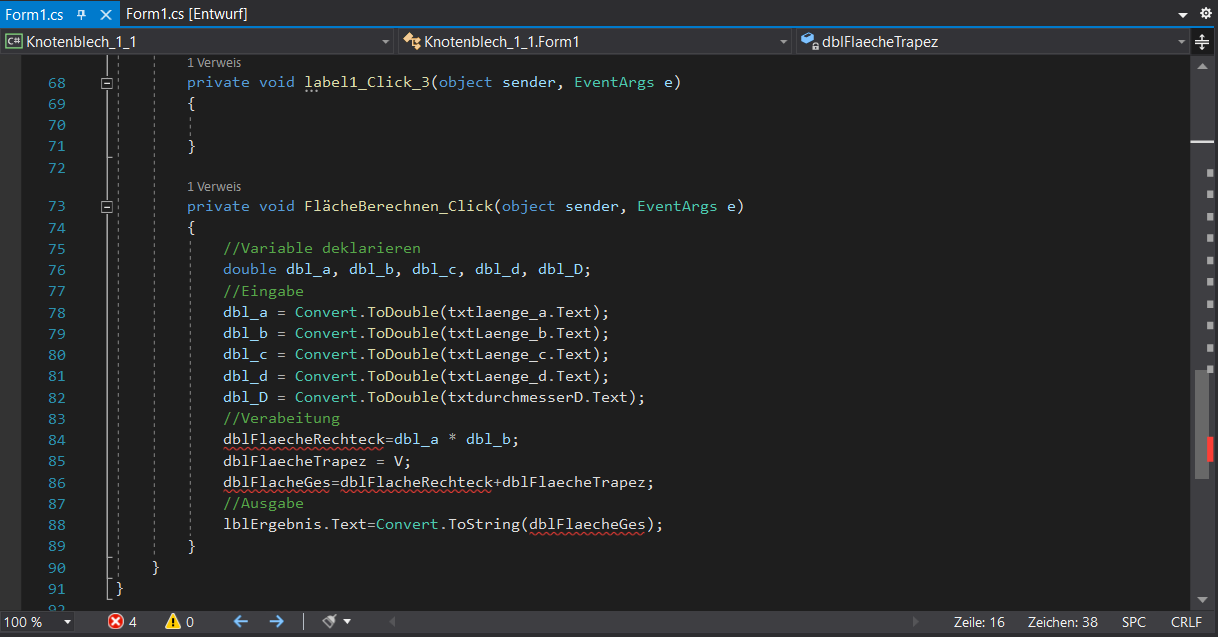Viewport: 1218px width, 637px height.
Task: Click the SPC indentation indicator
Action: click(1134, 622)
